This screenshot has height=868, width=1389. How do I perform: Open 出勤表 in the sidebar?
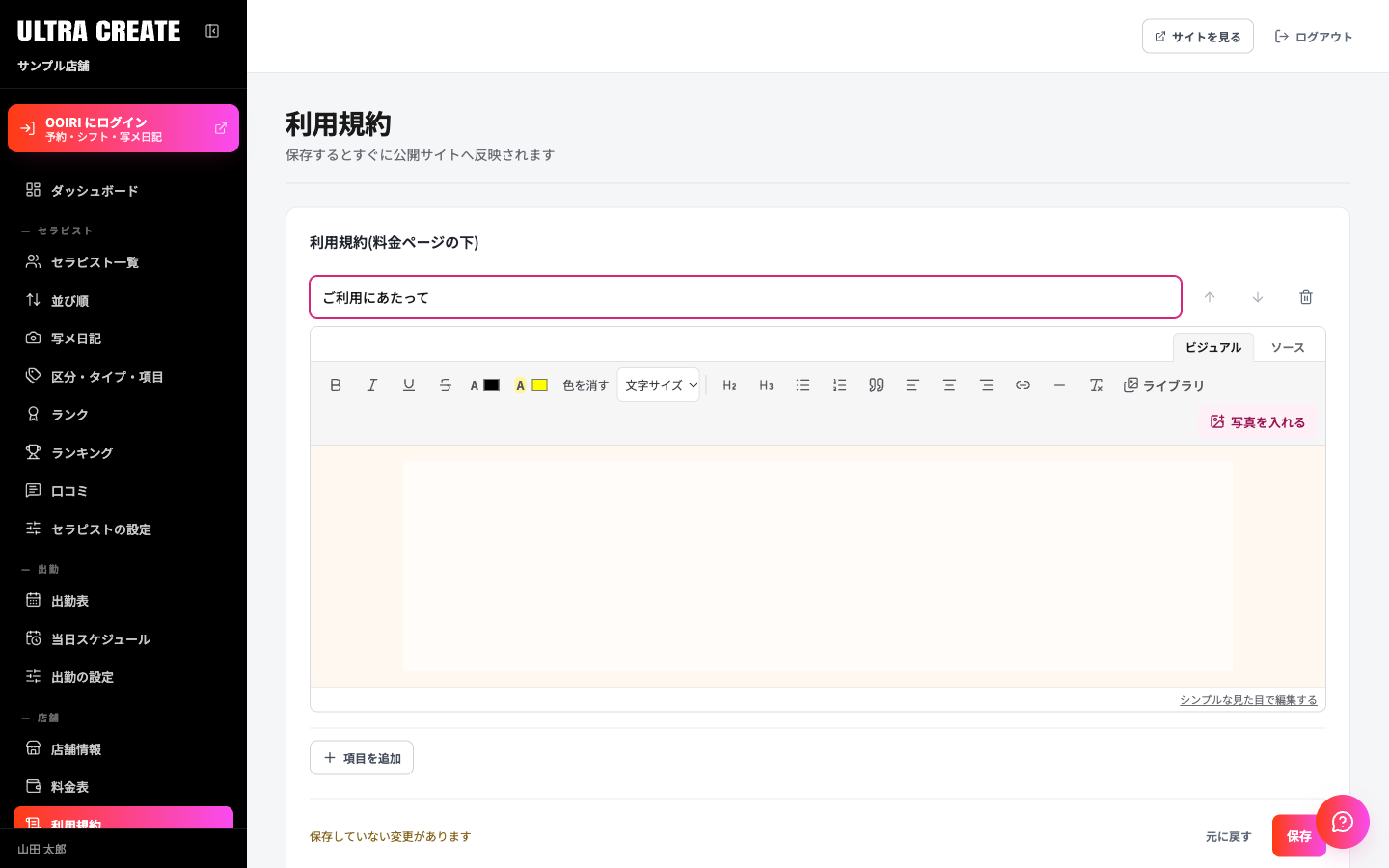(x=123, y=601)
